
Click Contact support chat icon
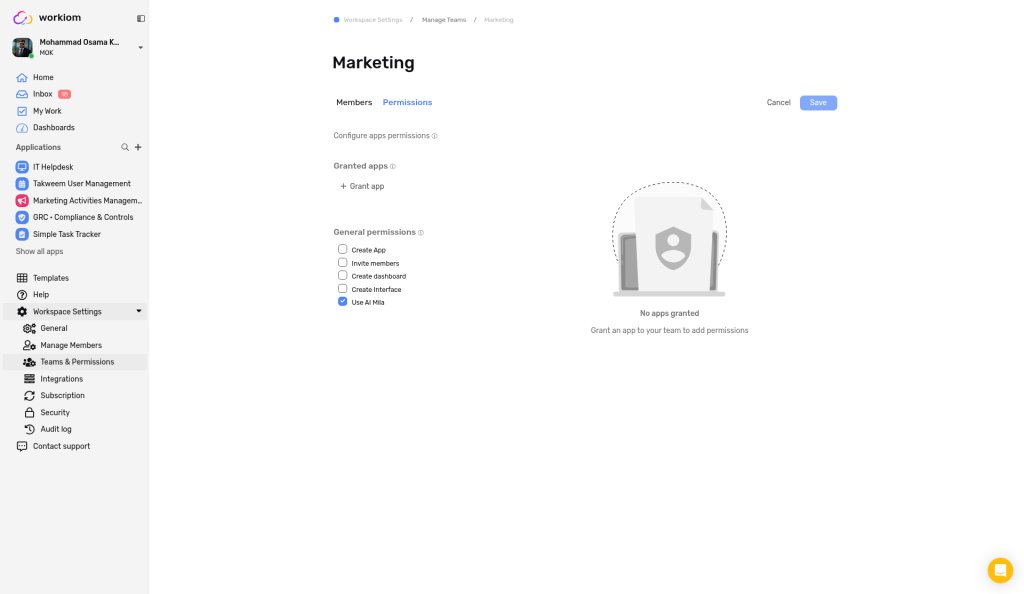[x=22, y=446]
